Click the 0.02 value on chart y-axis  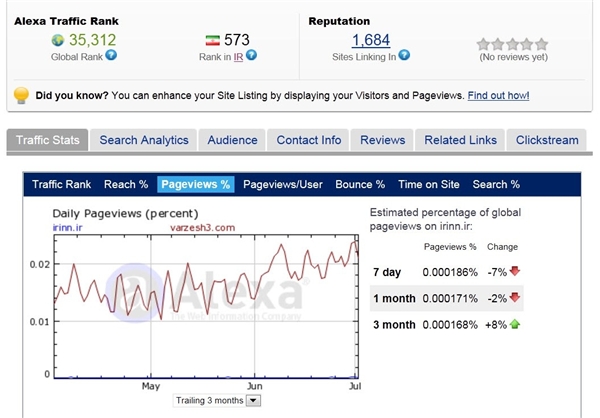point(40,264)
